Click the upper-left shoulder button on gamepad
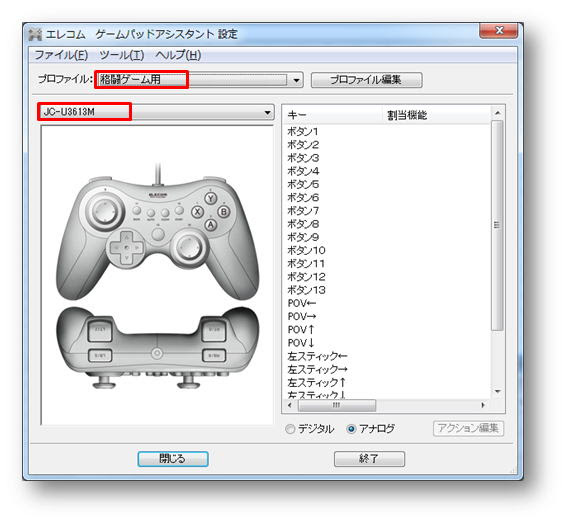 (100, 330)
